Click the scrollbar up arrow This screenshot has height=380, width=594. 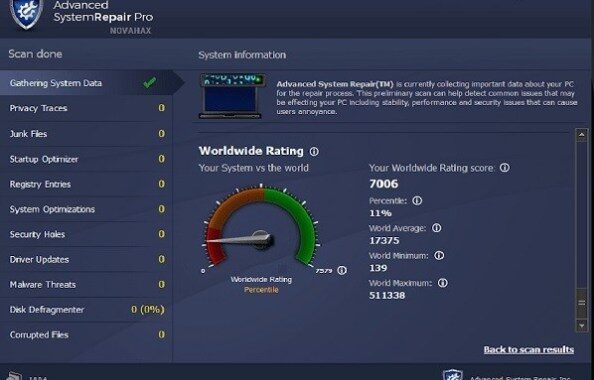(581, 135)
